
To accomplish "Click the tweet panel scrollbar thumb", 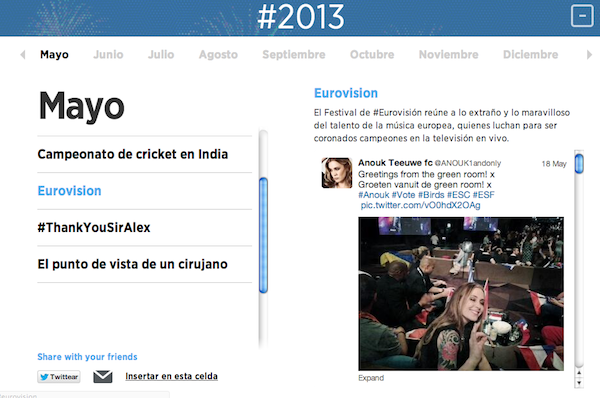I will [x=579, y=163].
